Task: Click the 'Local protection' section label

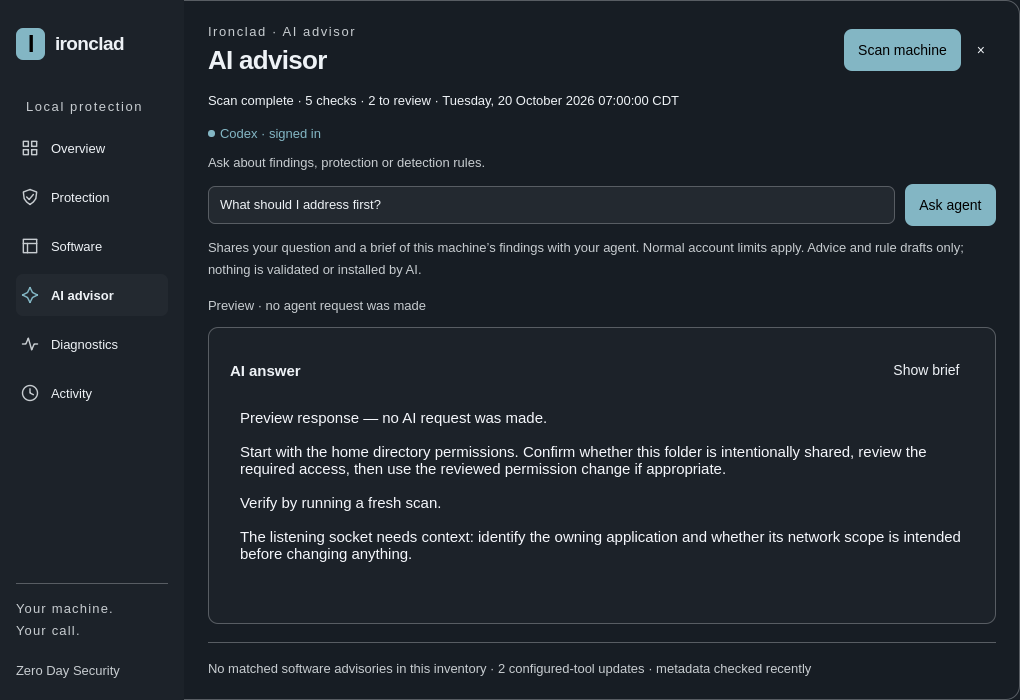Action: (84, 107)
